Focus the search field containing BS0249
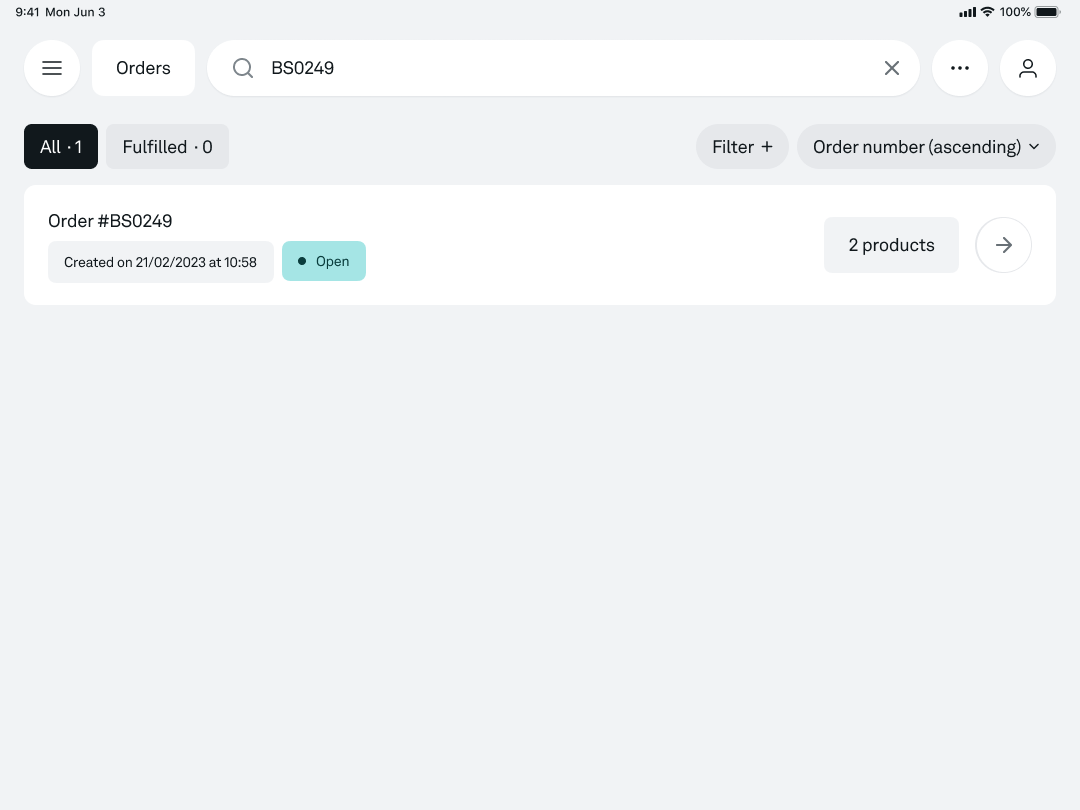 563,68
